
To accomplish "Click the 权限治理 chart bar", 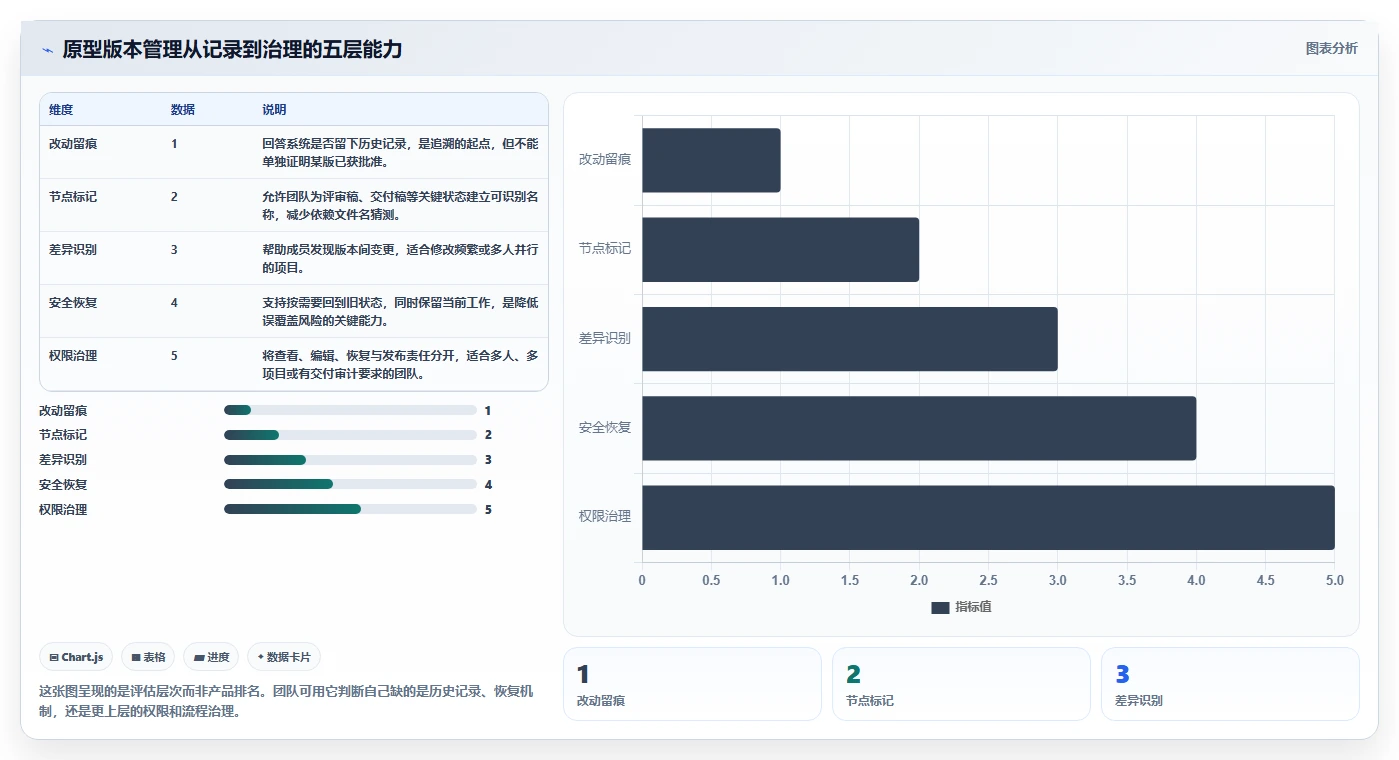I will tap(988, 517).
